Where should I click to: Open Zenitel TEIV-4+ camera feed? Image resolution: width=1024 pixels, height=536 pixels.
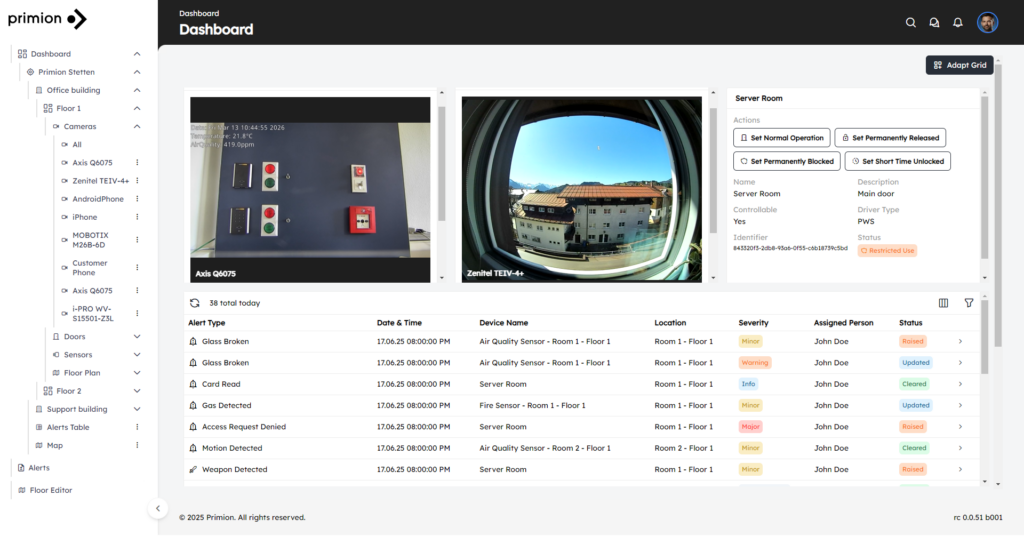pyautogui.click(x=581, y=189)
